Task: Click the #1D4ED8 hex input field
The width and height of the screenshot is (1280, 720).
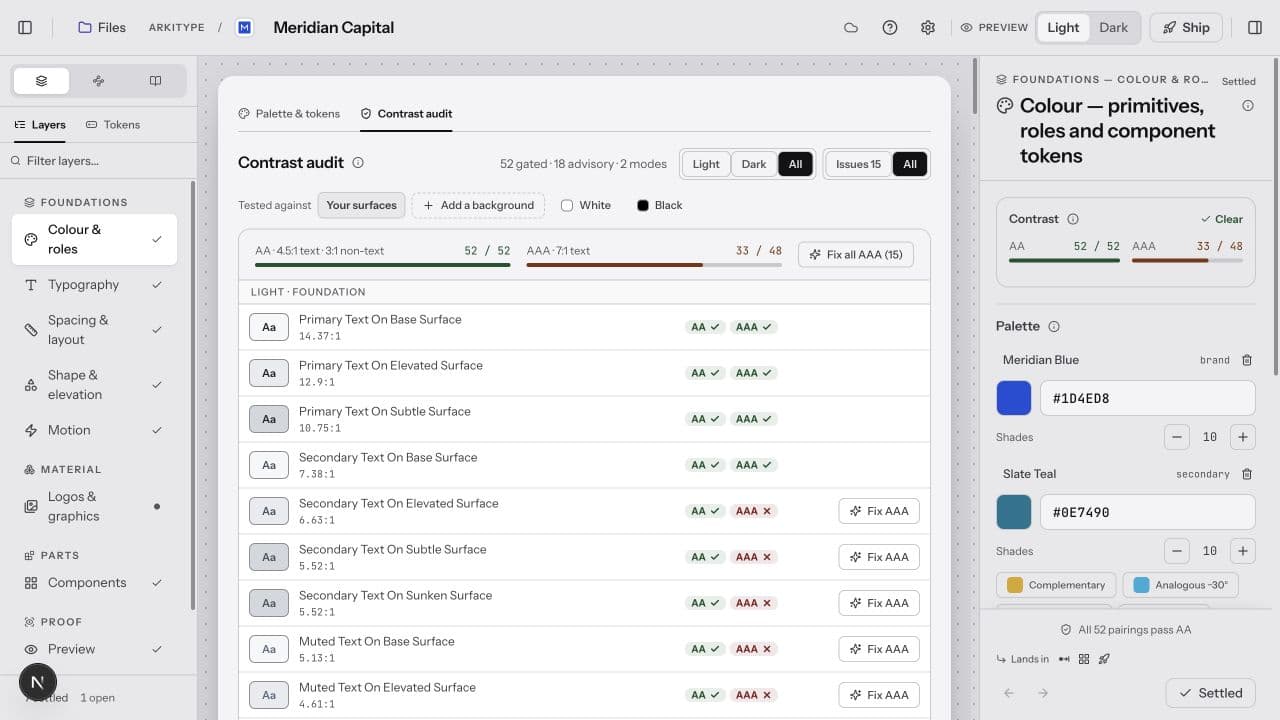Action: [1148, 398]
